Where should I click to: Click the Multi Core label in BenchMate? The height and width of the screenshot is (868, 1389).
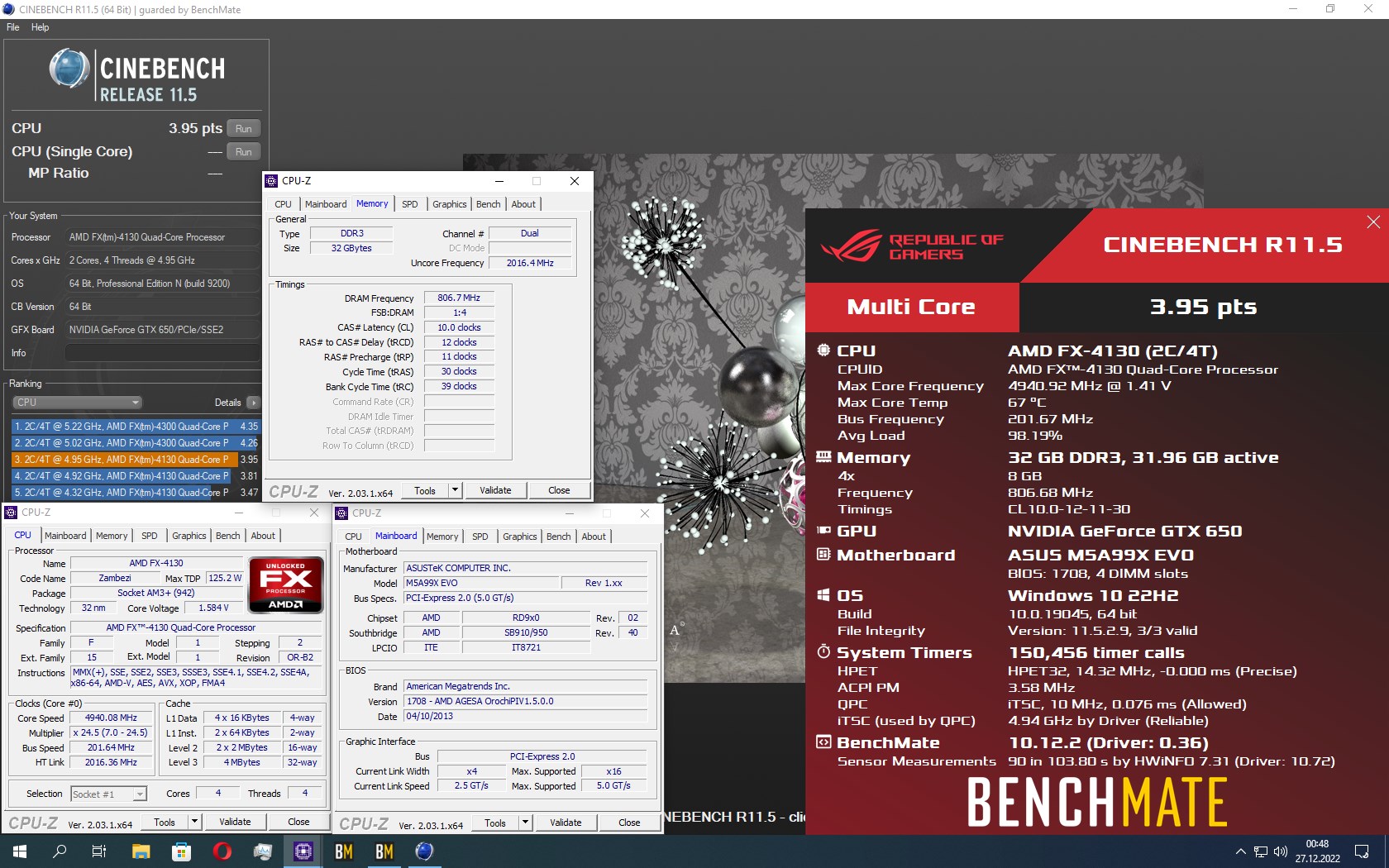911,307
